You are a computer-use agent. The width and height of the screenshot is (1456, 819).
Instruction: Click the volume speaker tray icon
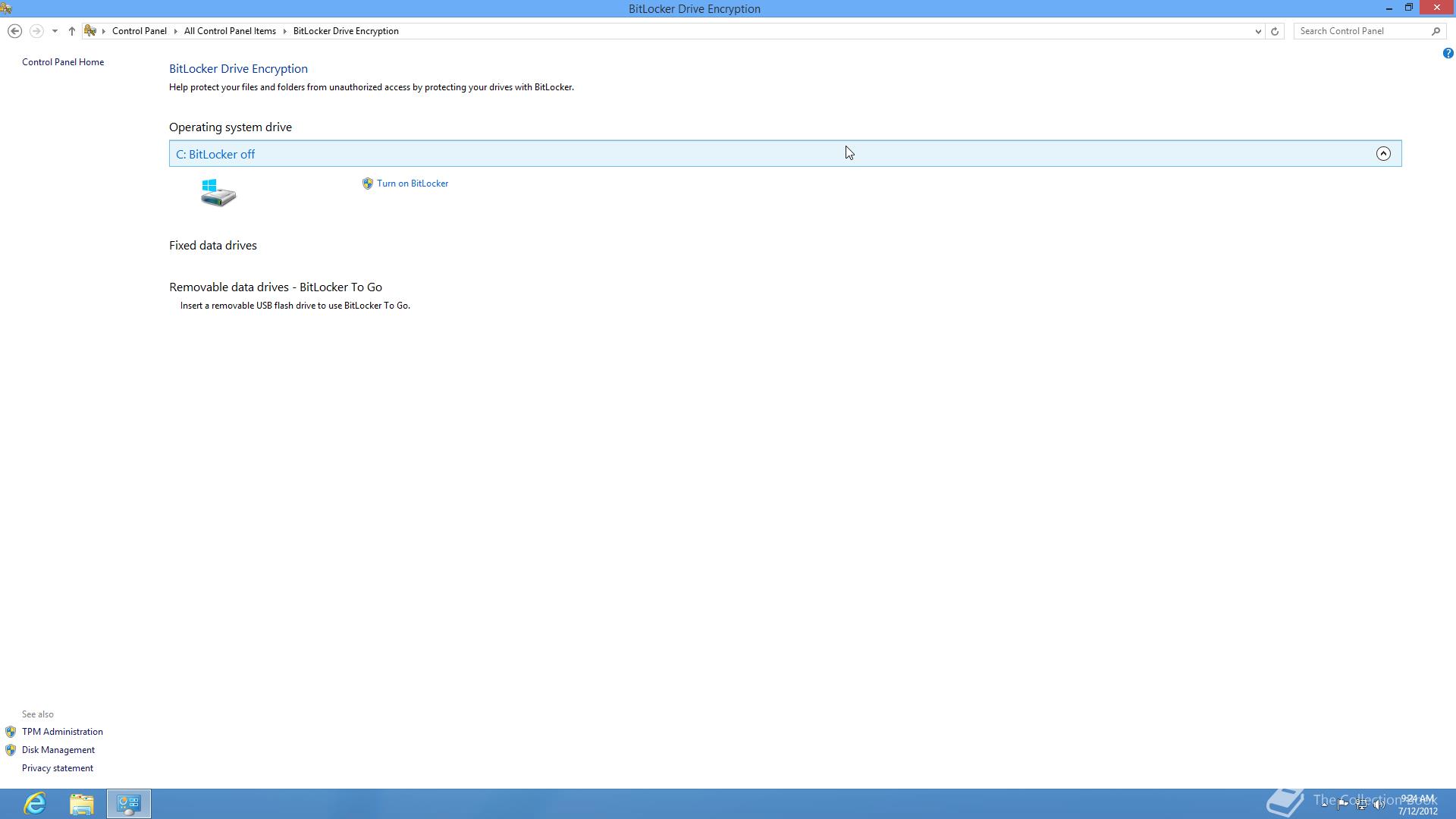pos(1379,804)
